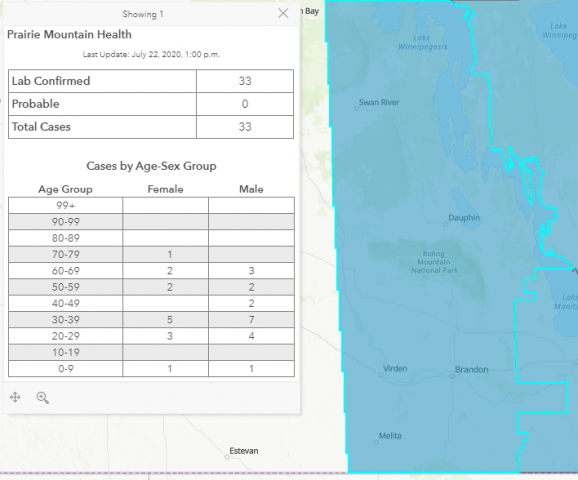Screen dimensions: 578x480
Task: Close the Prairie Mountain Health popup
Action: pos(283,14)
